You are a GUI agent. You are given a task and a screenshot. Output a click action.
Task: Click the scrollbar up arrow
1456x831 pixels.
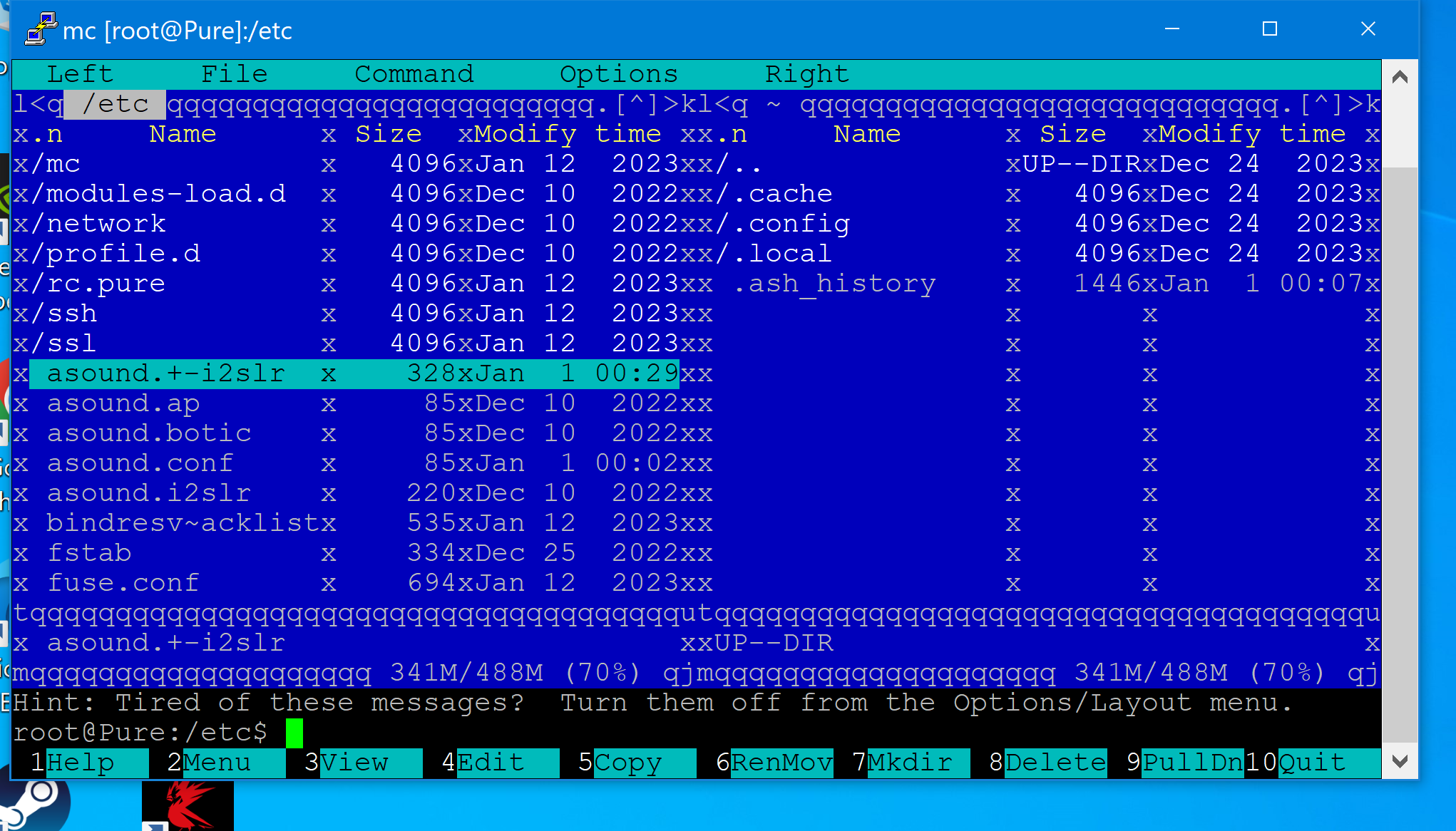coord(1399,77)
